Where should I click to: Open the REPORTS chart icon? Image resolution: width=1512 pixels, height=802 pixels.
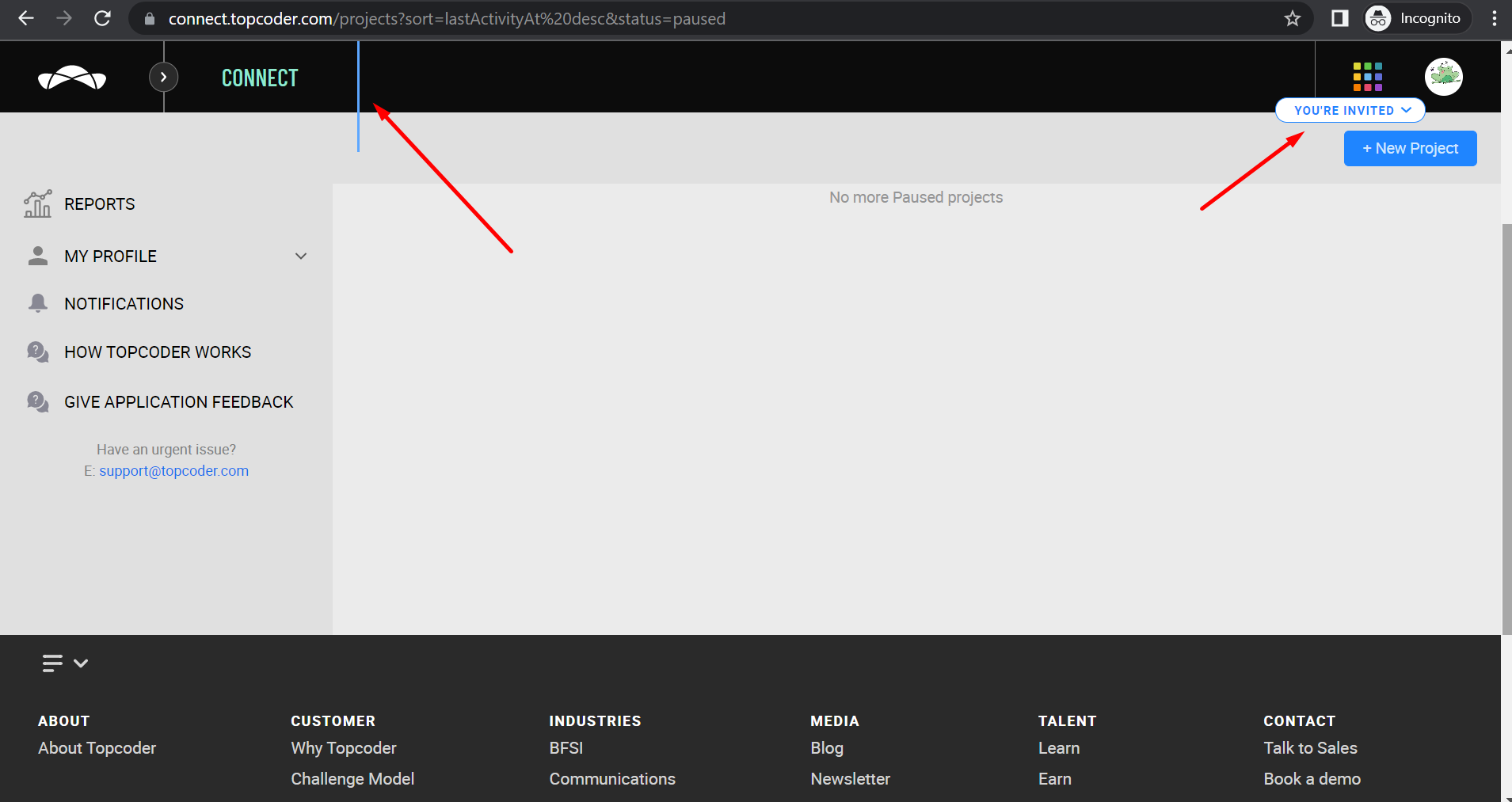(38, 203)
